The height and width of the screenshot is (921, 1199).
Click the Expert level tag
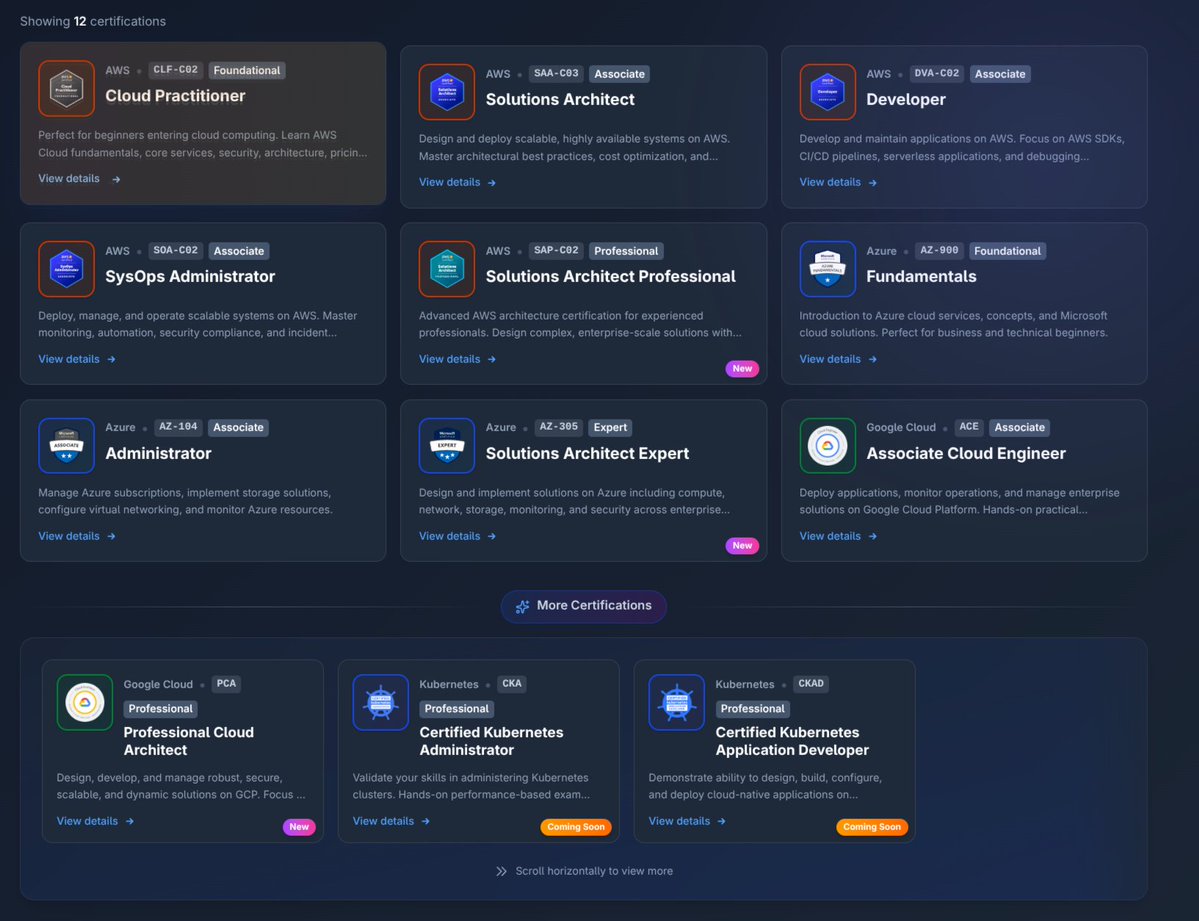(610, 428)
